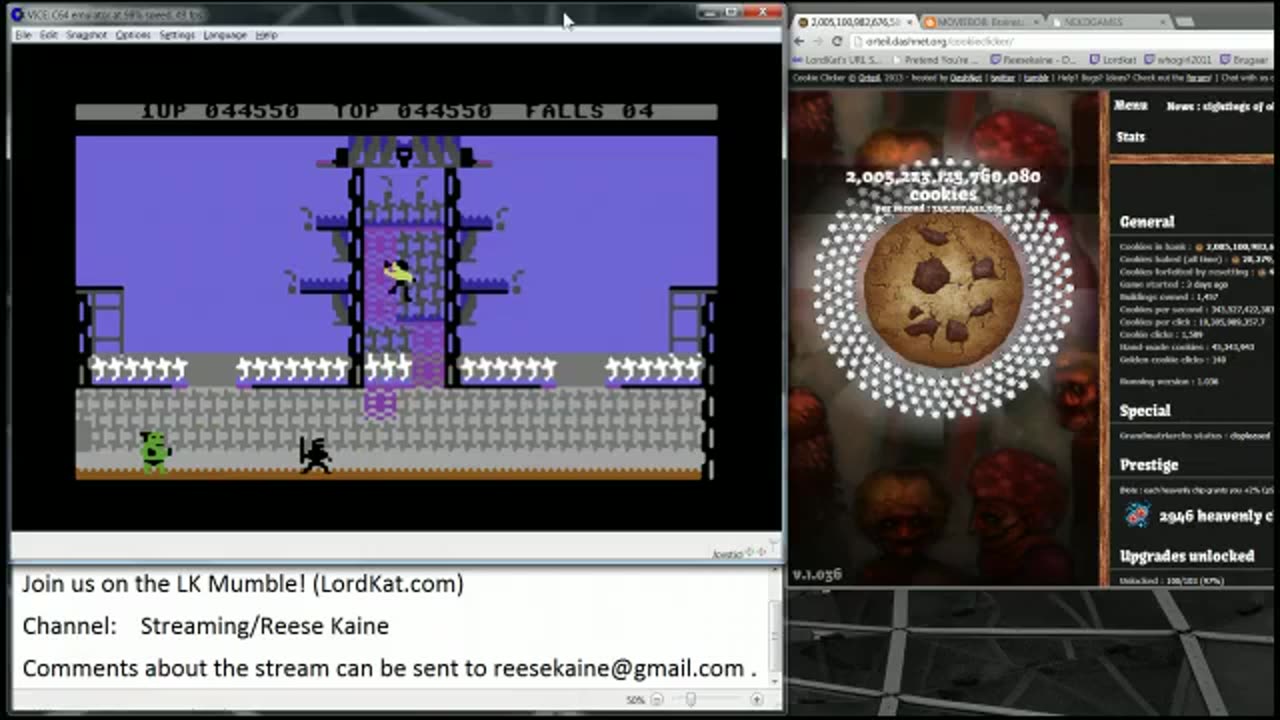Click the zoom in plus button

pyautogui.click(x=757, y=700)
